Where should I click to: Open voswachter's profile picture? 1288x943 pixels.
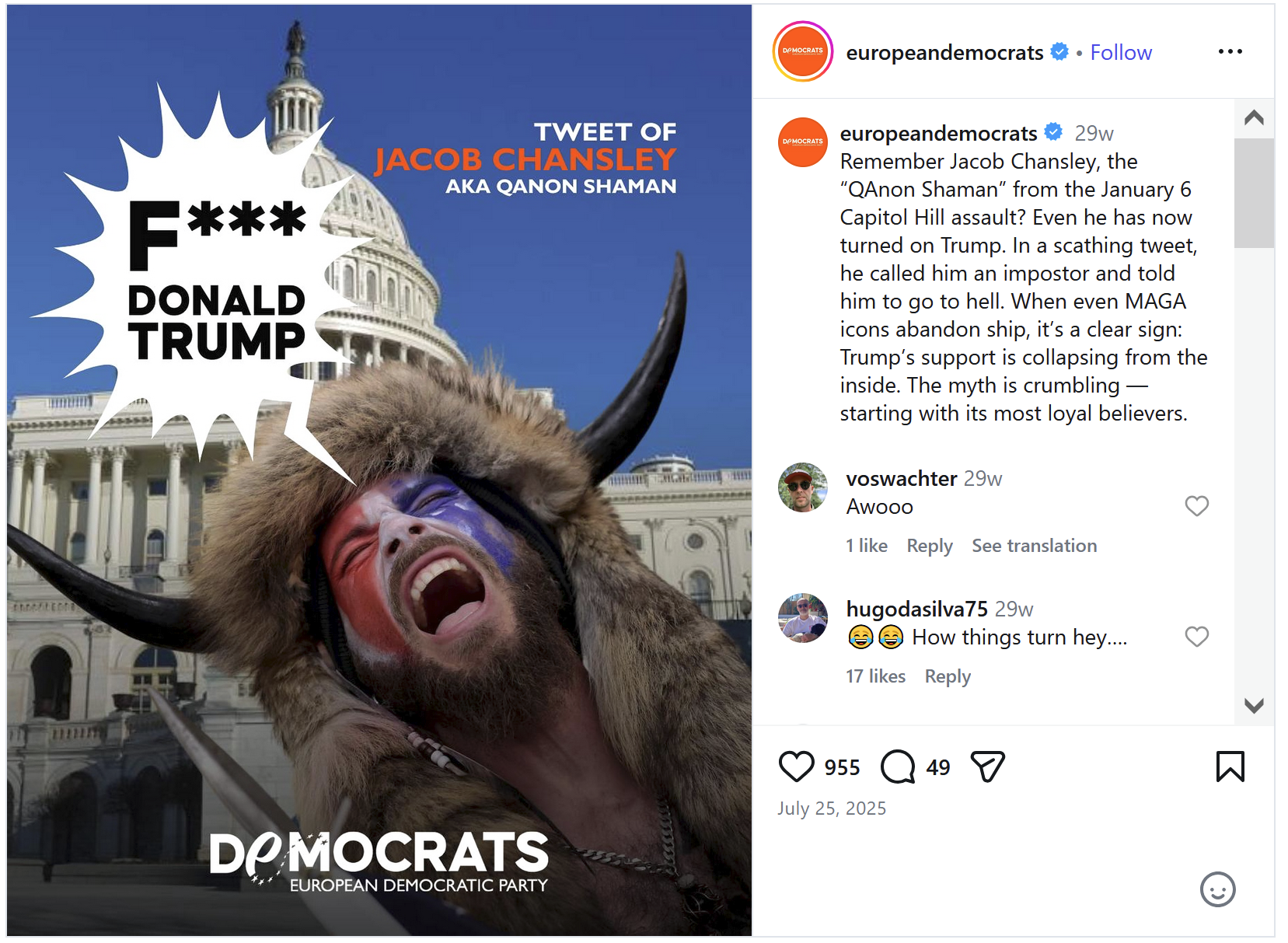(802, 487)
